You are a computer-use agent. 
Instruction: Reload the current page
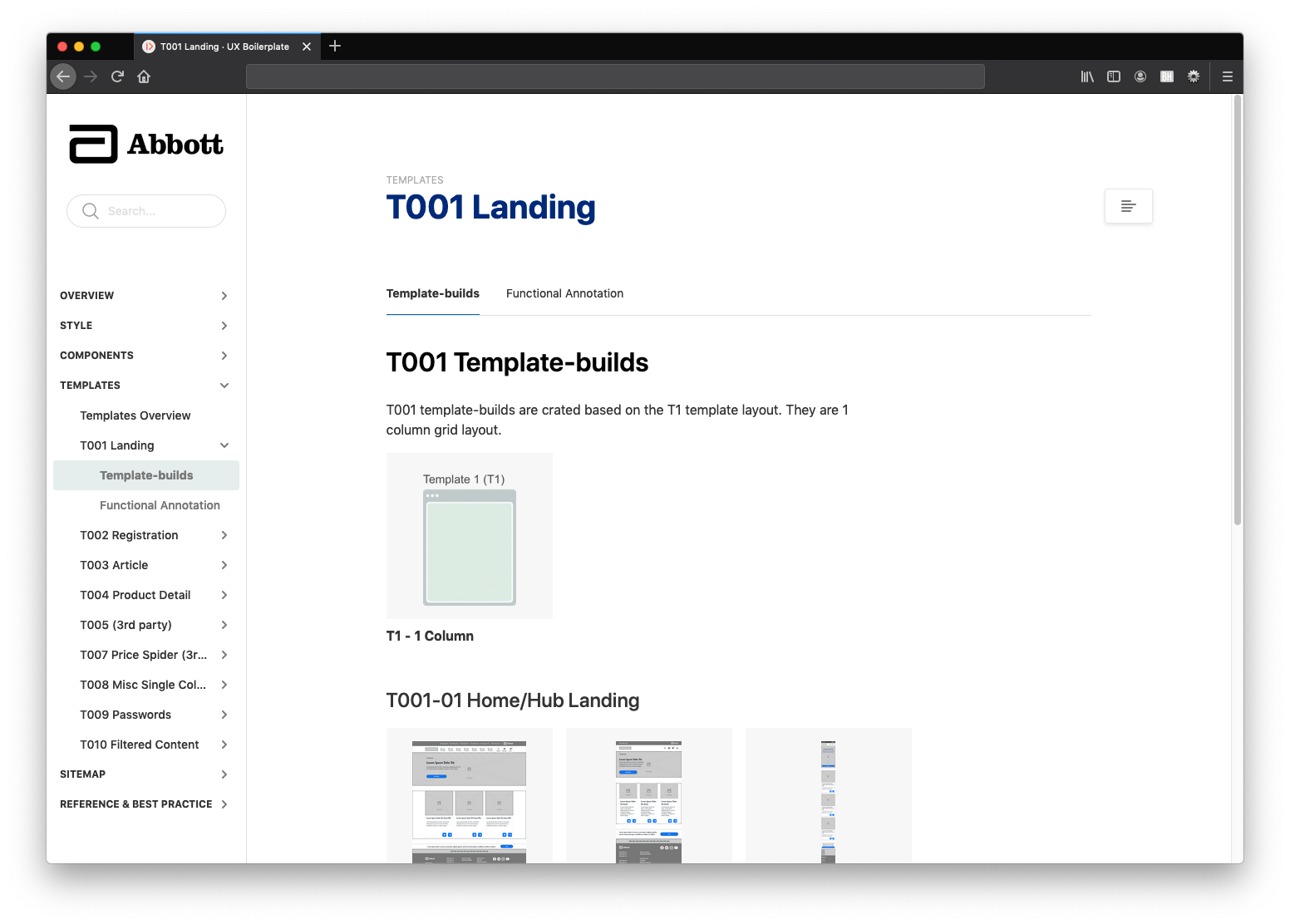pyautogui.click(x=117, y=76)
